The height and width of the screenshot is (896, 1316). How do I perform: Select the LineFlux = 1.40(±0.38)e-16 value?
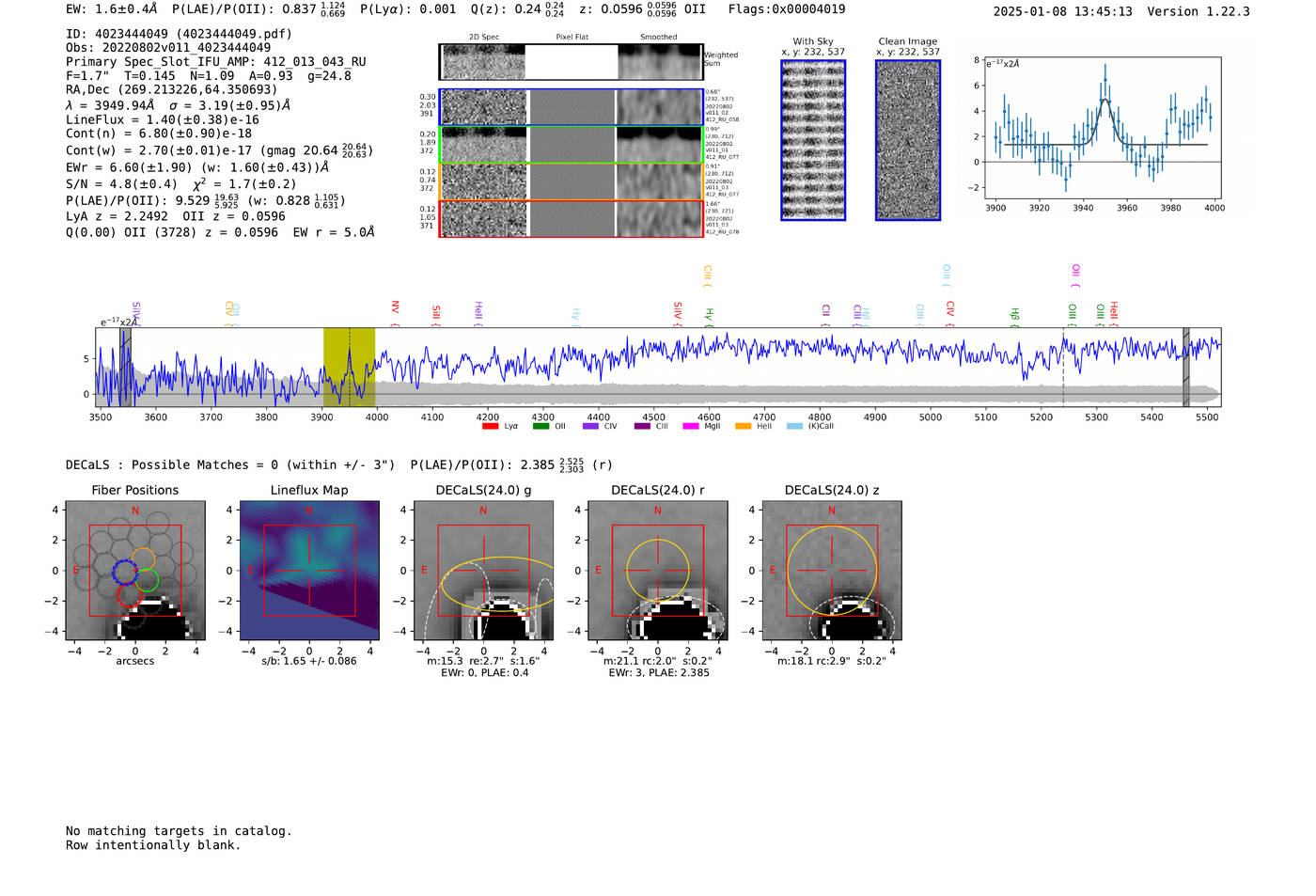(163, 119)
